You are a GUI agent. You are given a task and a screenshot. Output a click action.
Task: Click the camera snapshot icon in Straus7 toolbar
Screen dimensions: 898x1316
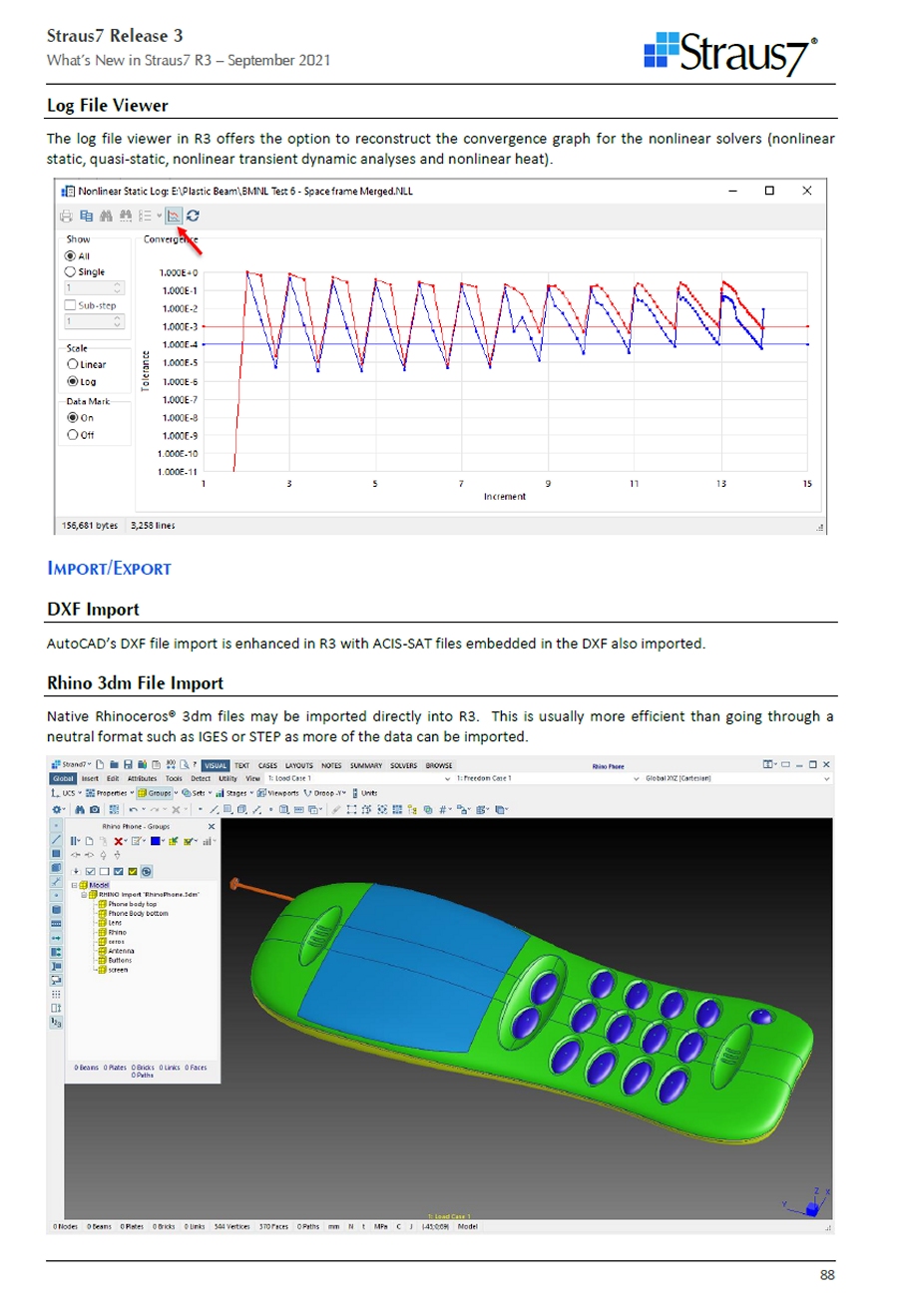tap(95, 809)
